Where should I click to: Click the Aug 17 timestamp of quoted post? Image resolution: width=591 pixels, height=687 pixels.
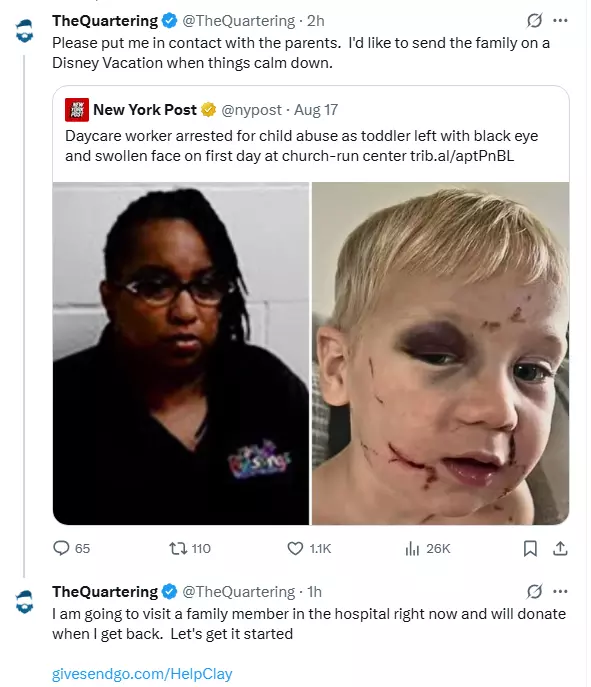point(316,110)
